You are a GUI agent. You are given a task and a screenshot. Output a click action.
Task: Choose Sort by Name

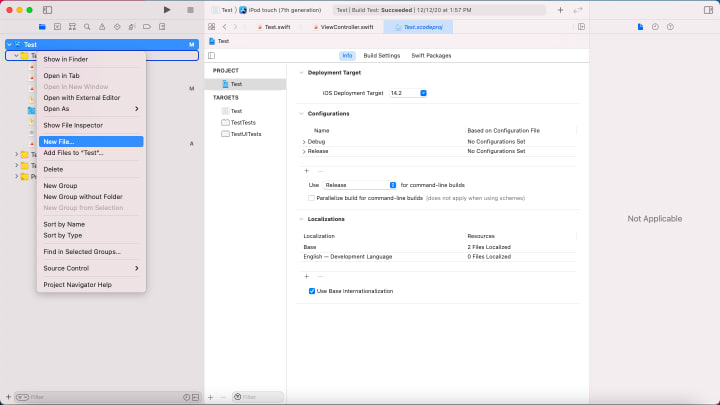[x=91, y=224]
